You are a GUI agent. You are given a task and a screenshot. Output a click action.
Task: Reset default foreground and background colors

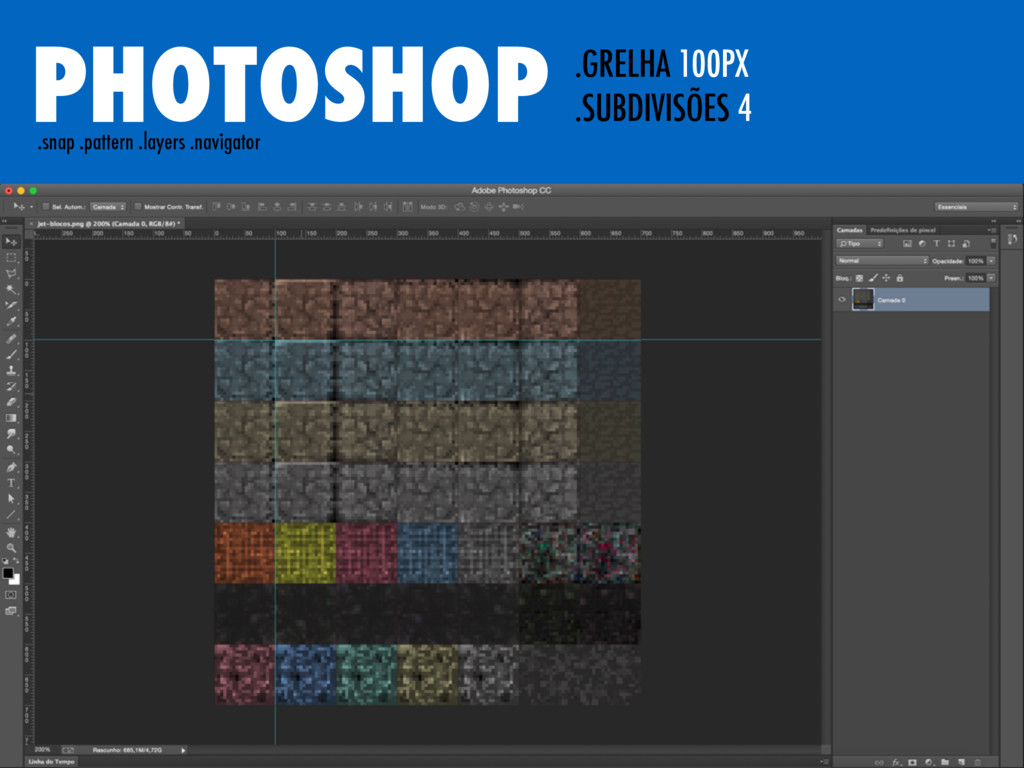coord(5,562)
